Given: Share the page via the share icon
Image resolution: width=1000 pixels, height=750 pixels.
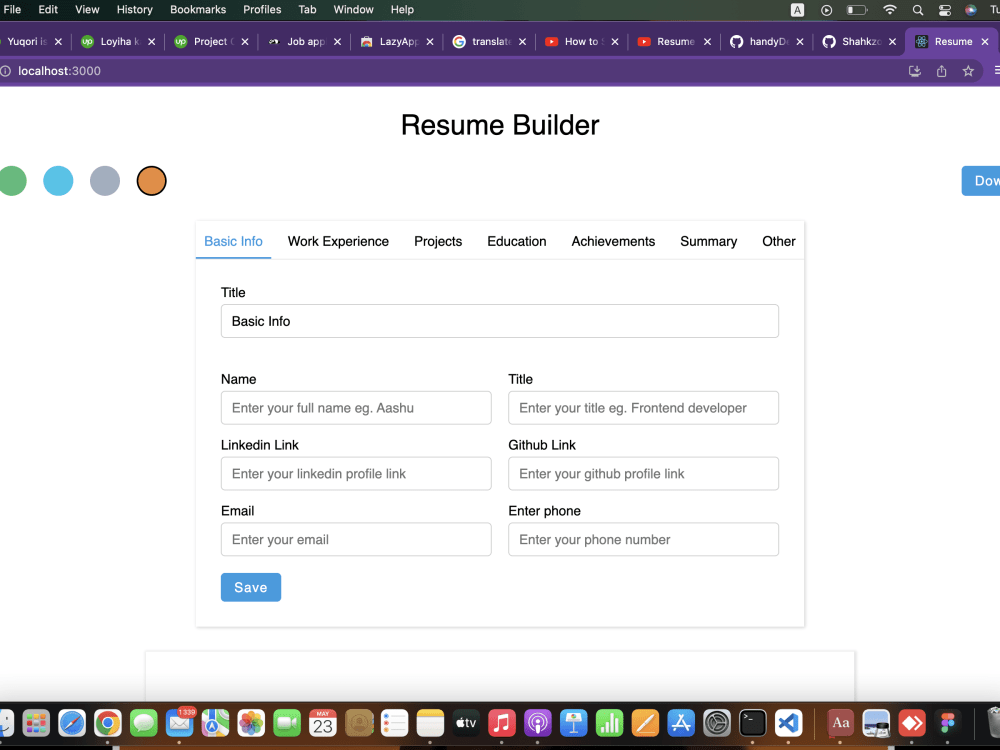Looking at the screenshot, I should tap(941, 71).
